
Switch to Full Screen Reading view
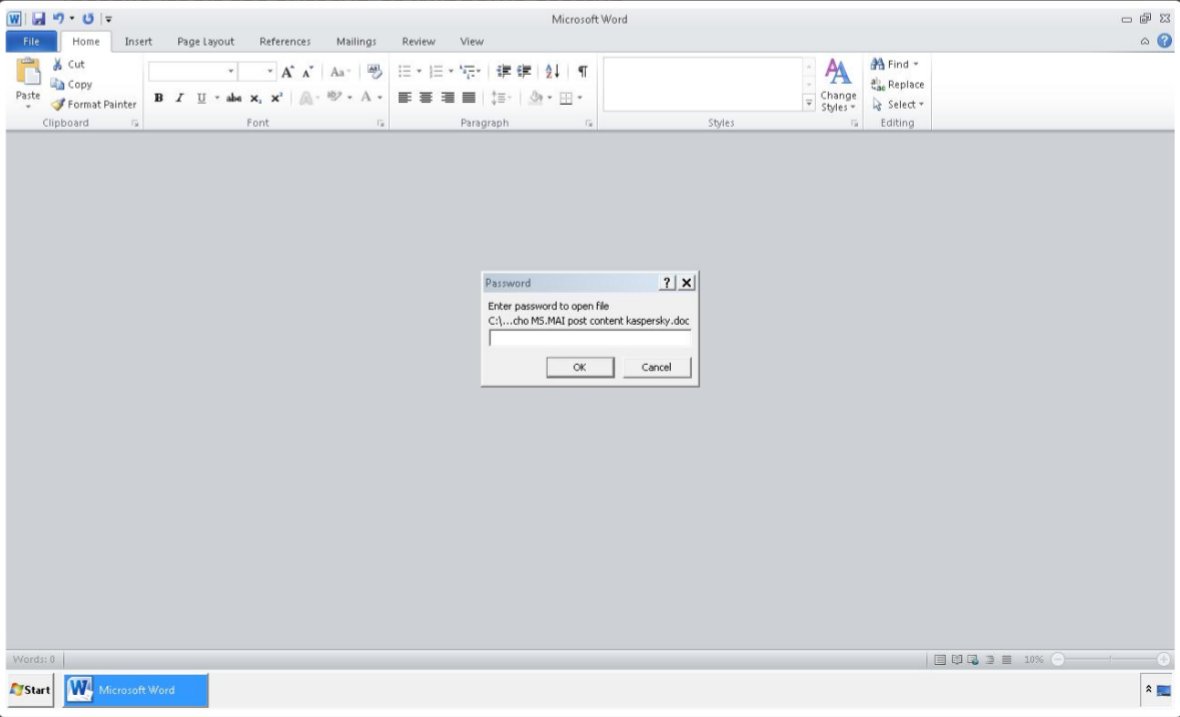[x=956, y=660]
